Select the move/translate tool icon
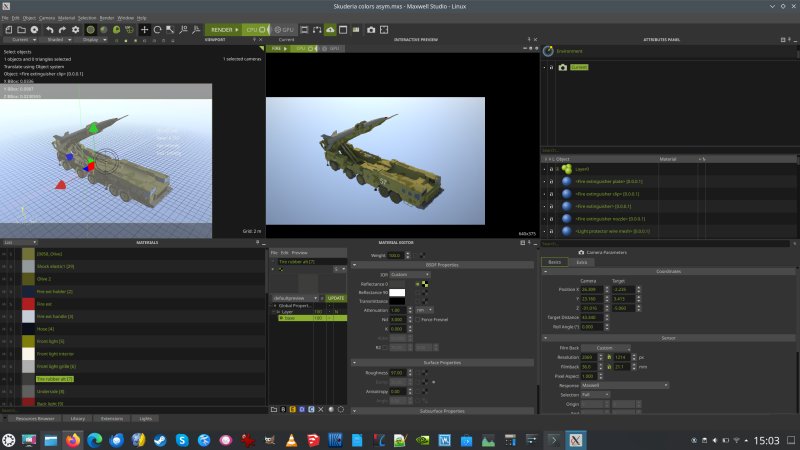 point(145,30)
